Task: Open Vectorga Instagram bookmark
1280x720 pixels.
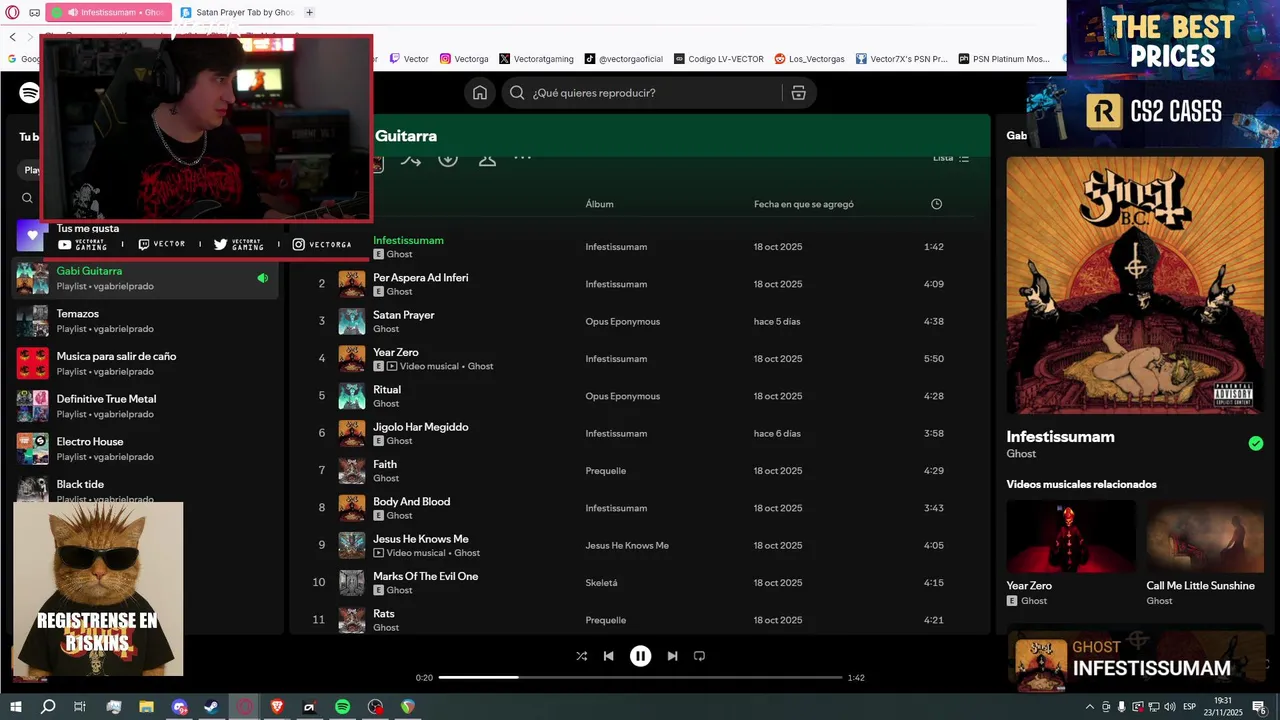Action: coord(464,59)
